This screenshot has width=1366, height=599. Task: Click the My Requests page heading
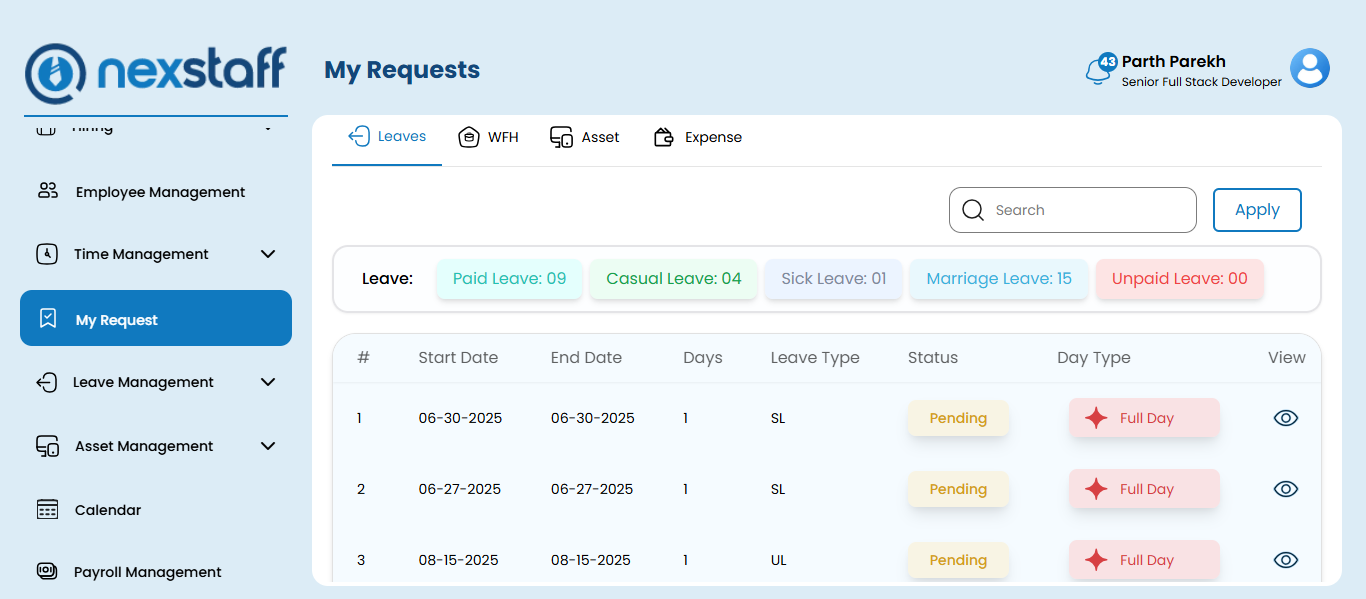tap(402, 70)
